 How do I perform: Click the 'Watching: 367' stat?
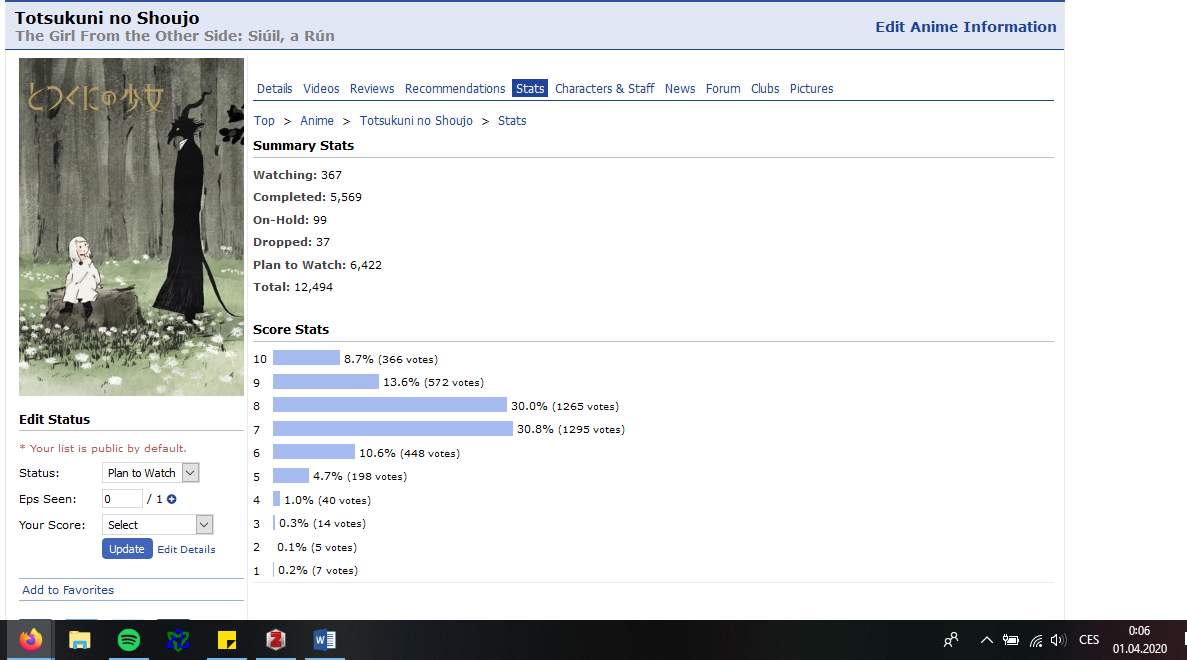[298, 175]
